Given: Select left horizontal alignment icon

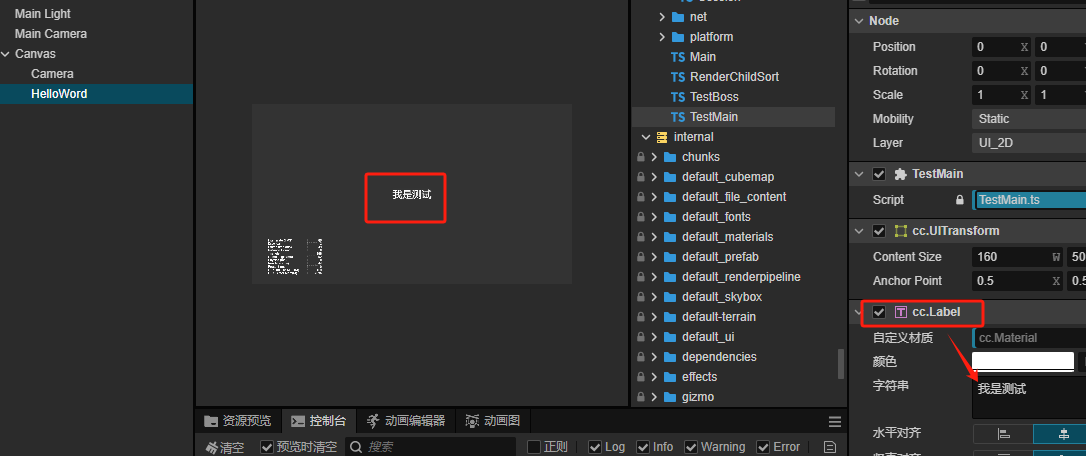Looking at the screenshot, I should [1003, 434].
